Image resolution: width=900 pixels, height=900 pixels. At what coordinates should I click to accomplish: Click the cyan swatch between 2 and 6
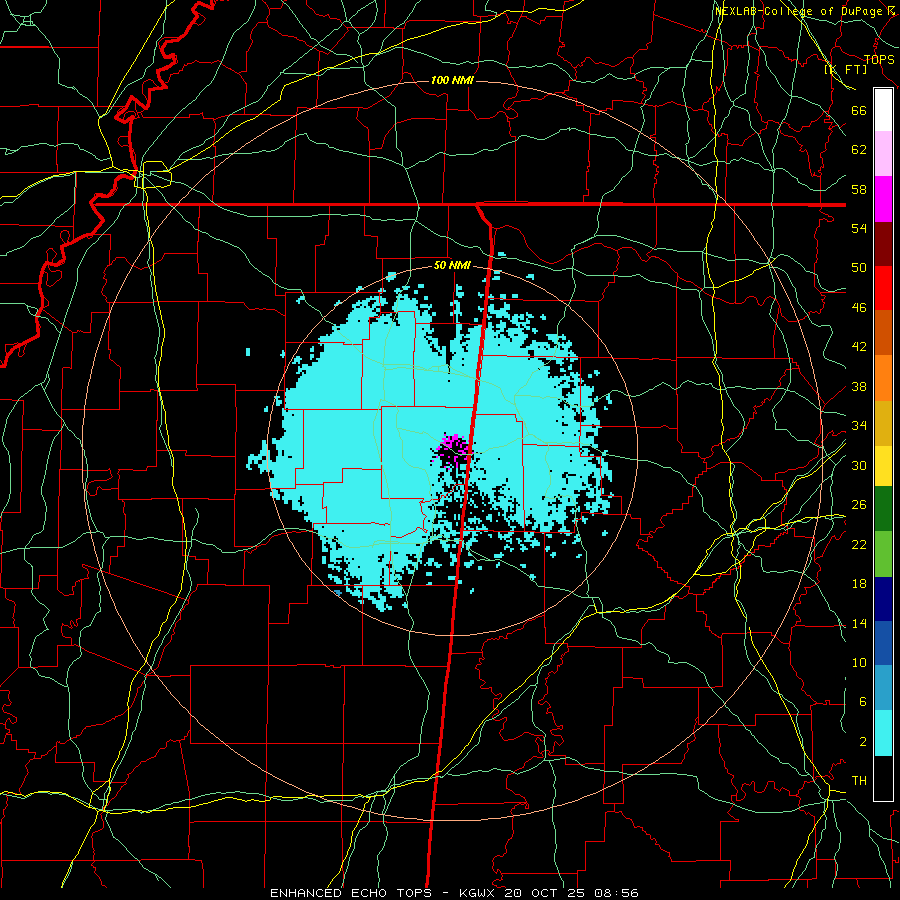pos(883,733)
